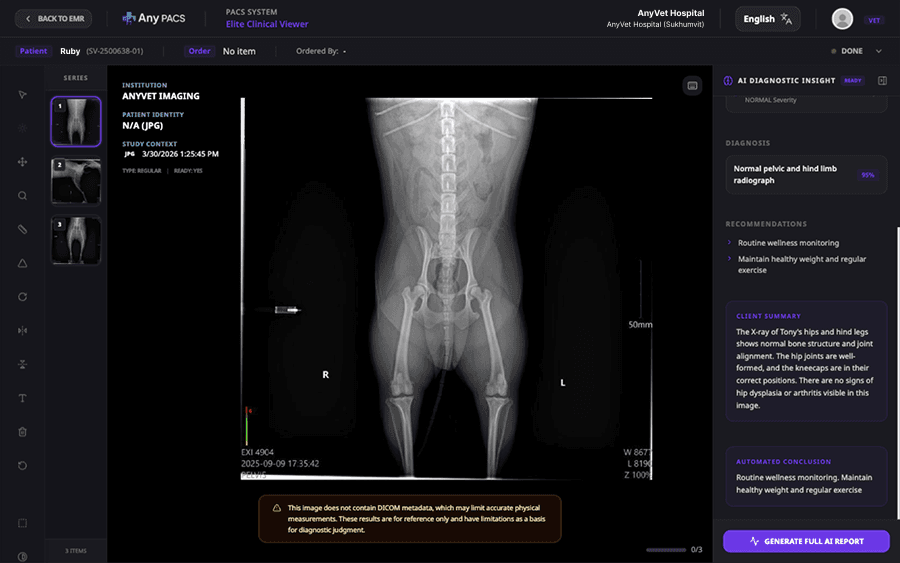Add a text annotation with T tool

(22, 398)
